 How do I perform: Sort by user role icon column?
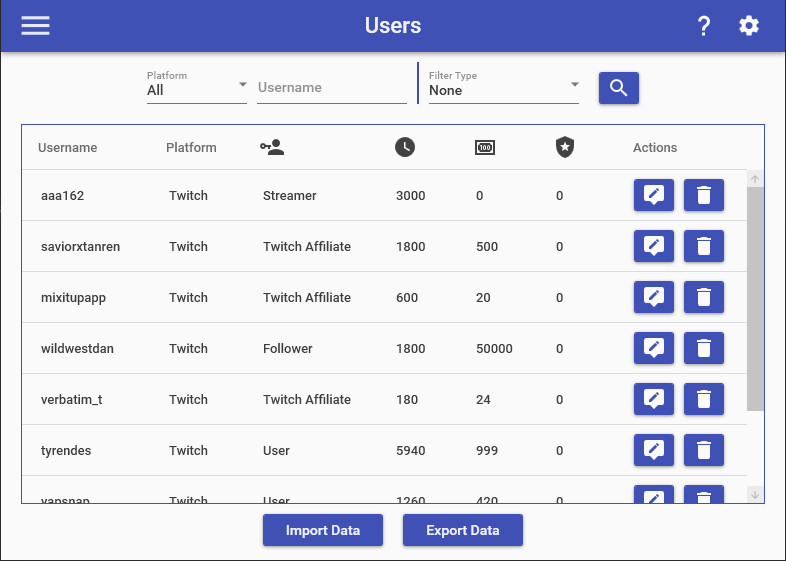(x=272, y=148)
